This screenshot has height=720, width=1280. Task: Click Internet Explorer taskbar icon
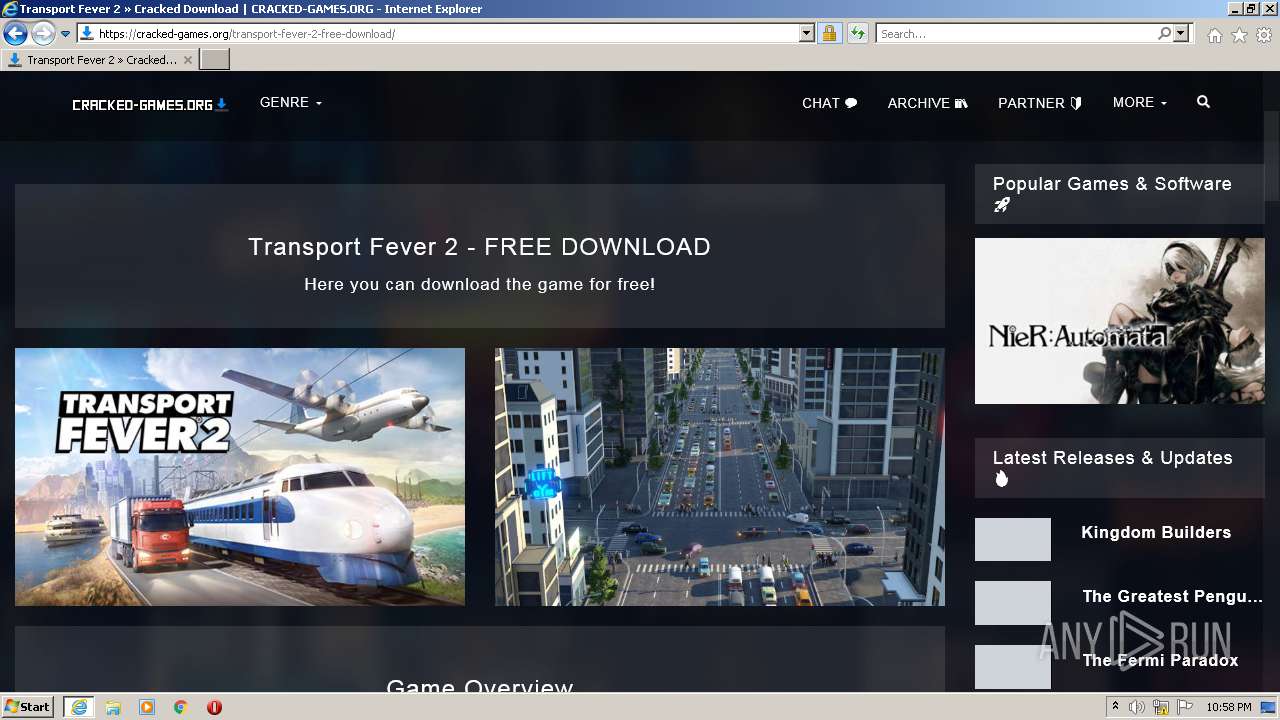pos(78,707)
